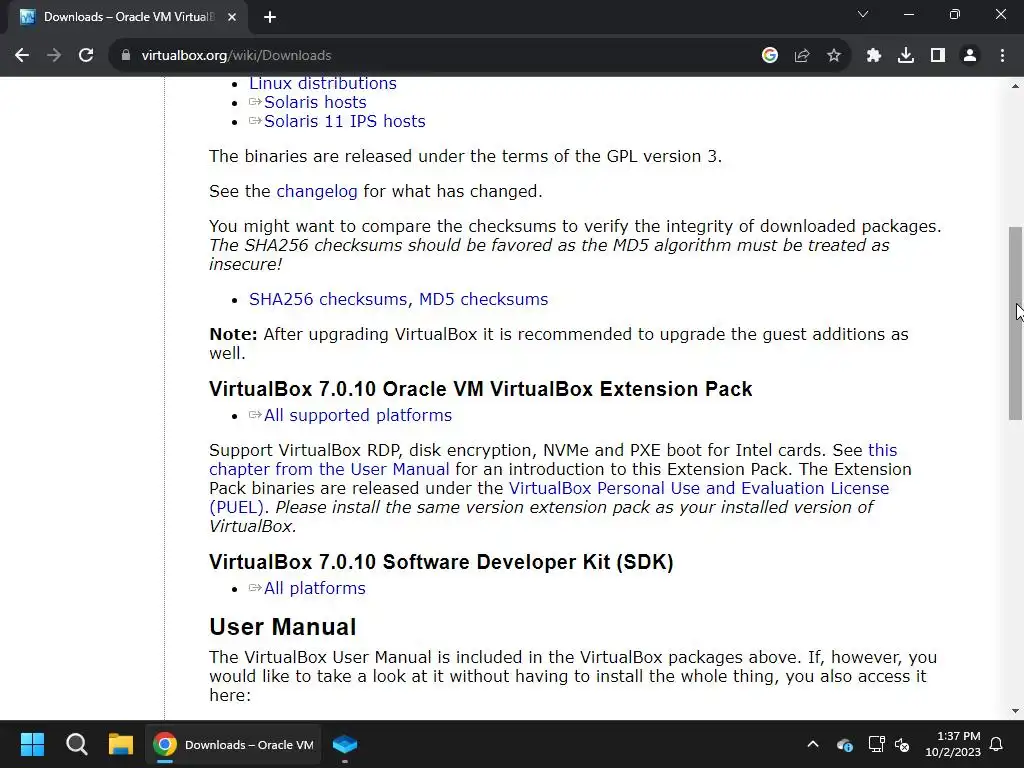Open the changelog link
Image resolution: width=1024 pixels, height=768 pixels.
317,191
